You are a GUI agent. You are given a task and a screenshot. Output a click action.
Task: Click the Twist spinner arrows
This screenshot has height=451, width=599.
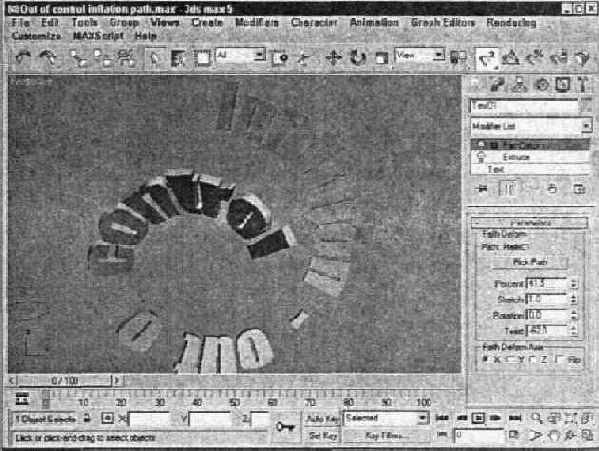click(x=574, y=331)
